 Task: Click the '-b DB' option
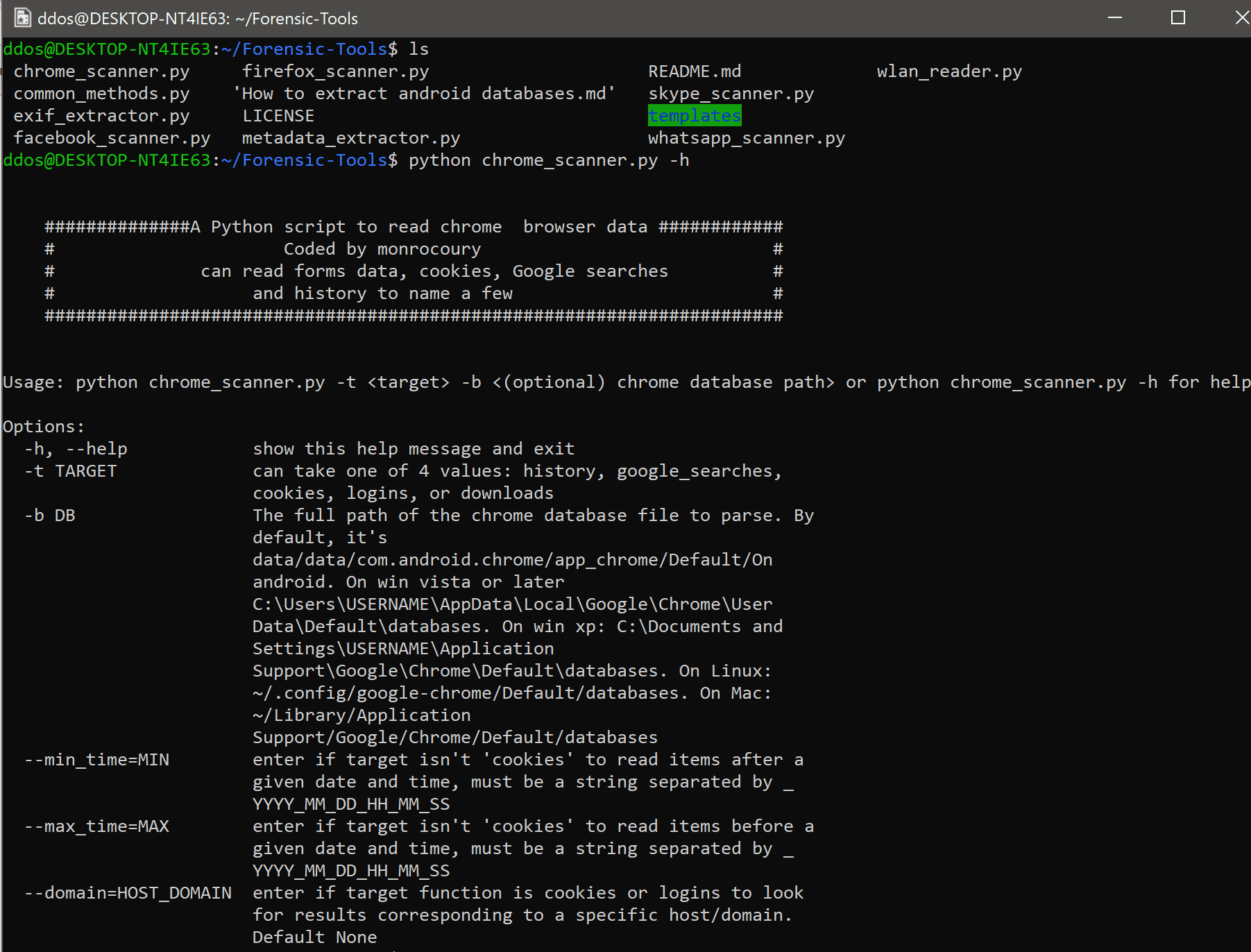point(49,516)
